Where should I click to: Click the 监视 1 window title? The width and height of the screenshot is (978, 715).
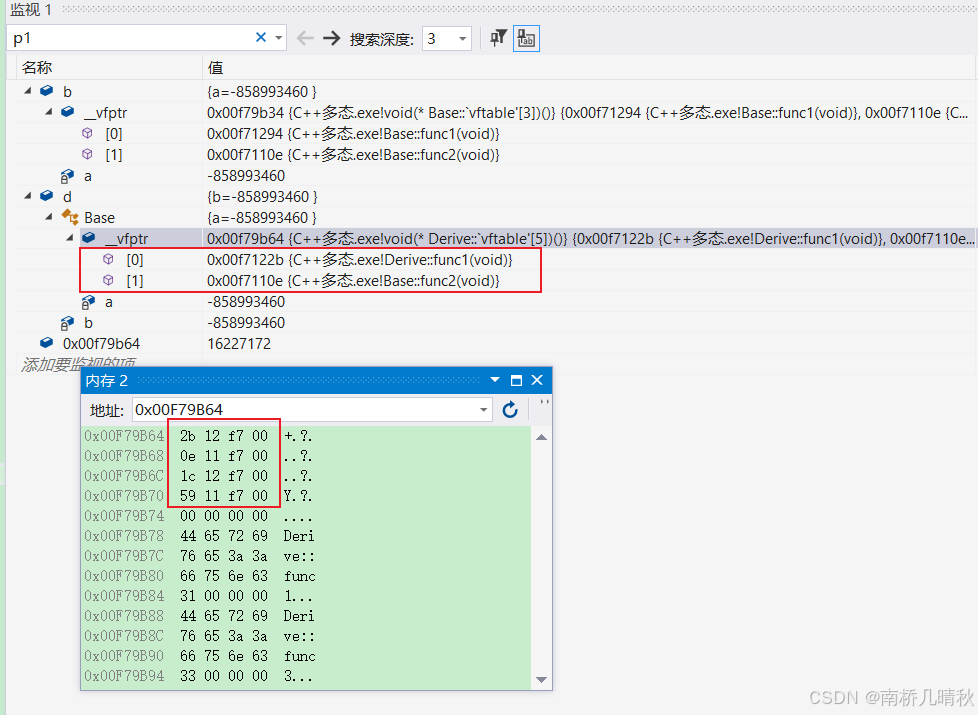[31, 9]
